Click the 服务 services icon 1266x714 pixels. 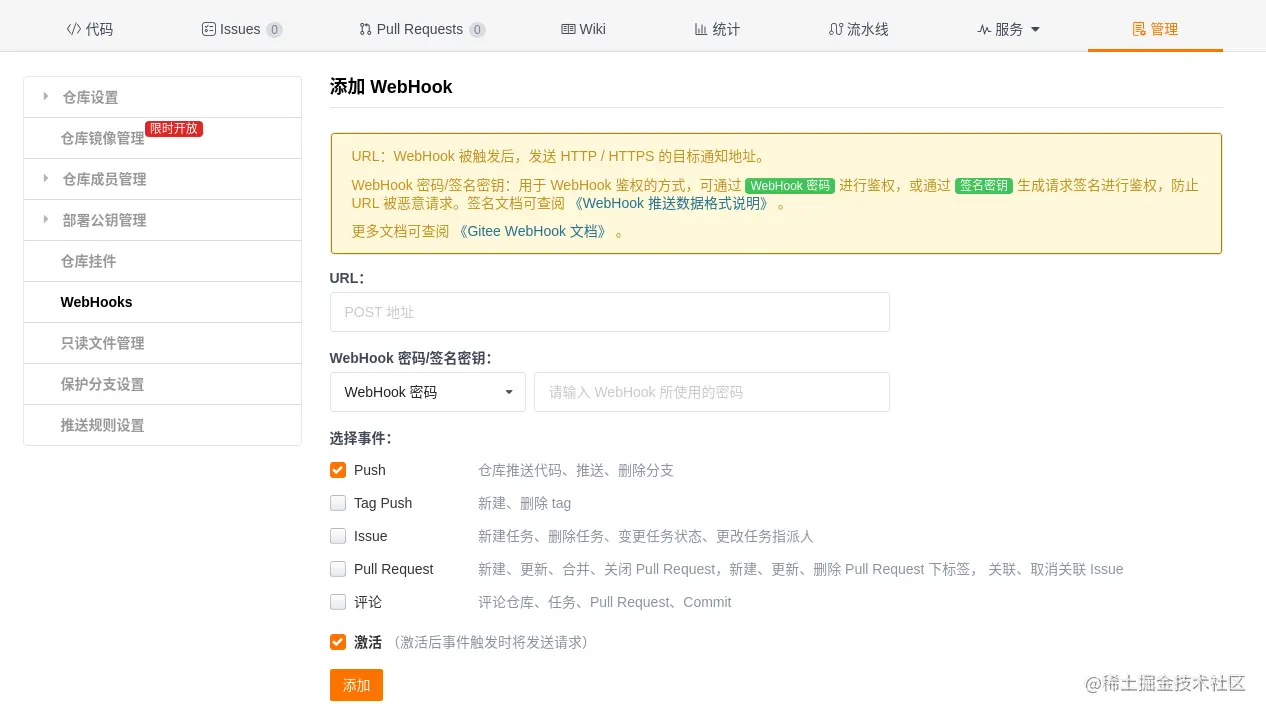[985, 29]
